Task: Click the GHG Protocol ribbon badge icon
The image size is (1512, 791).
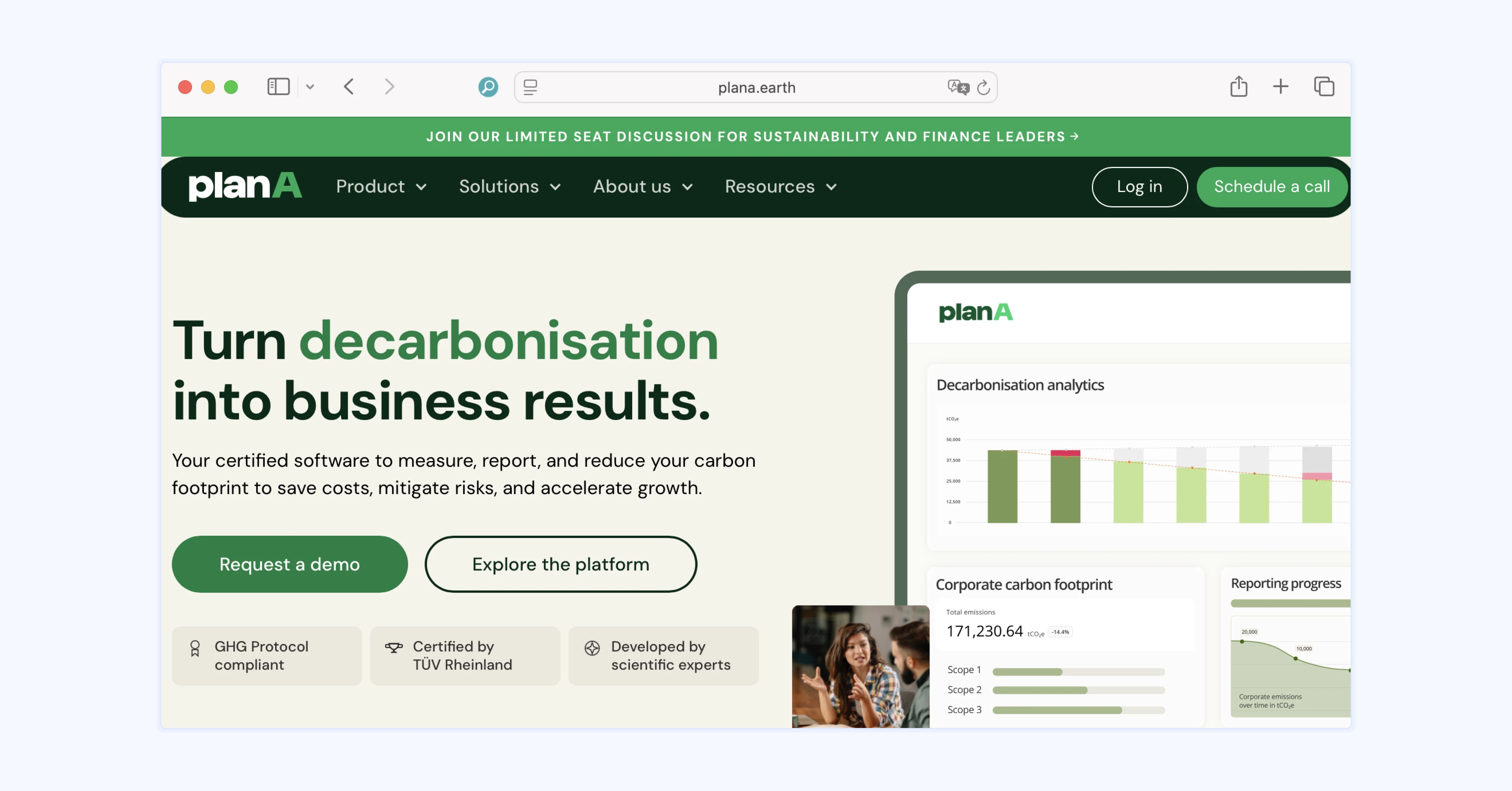Action: point(195,648)
